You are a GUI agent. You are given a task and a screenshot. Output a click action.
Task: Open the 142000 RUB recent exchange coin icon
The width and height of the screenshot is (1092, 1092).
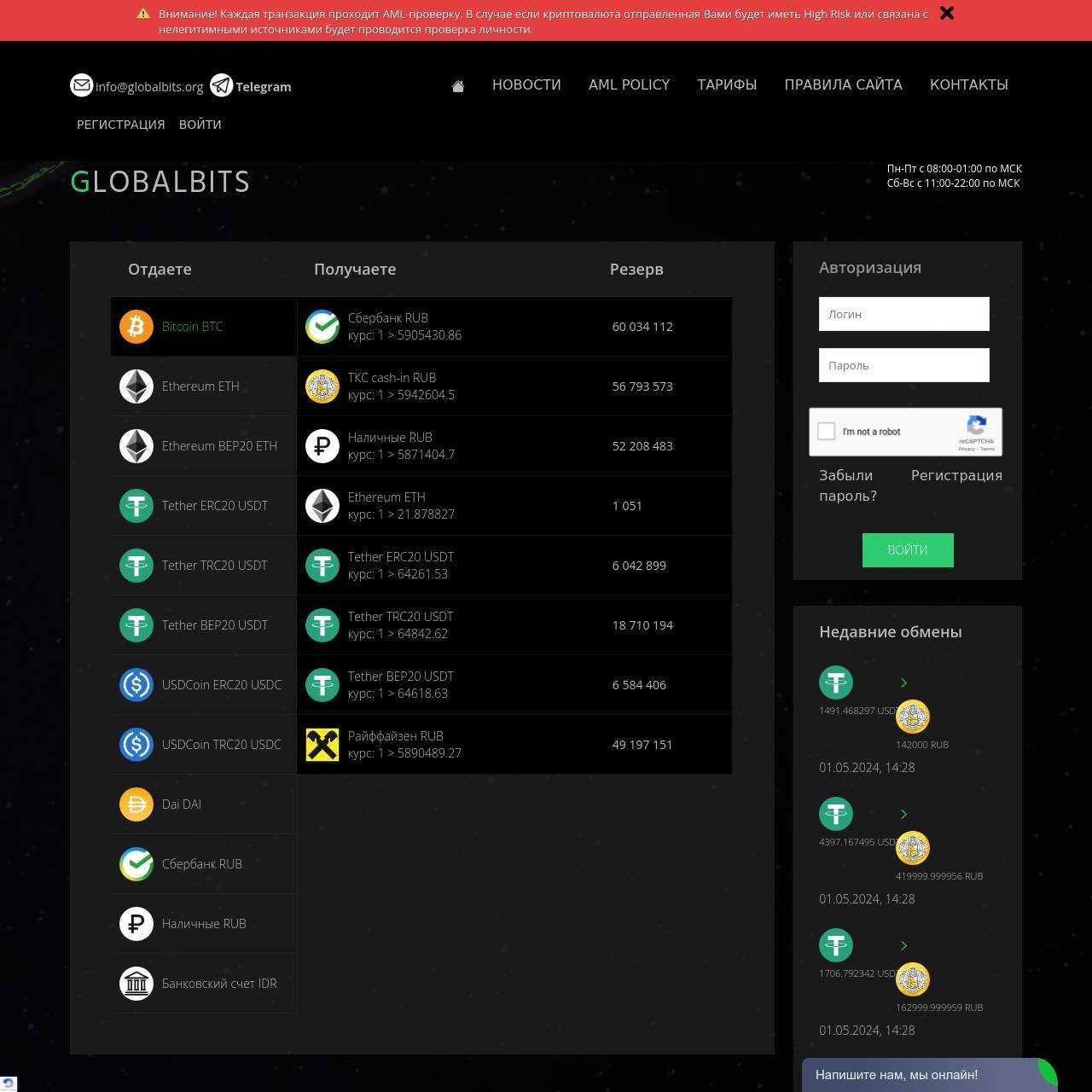click(x=913, y=717)
